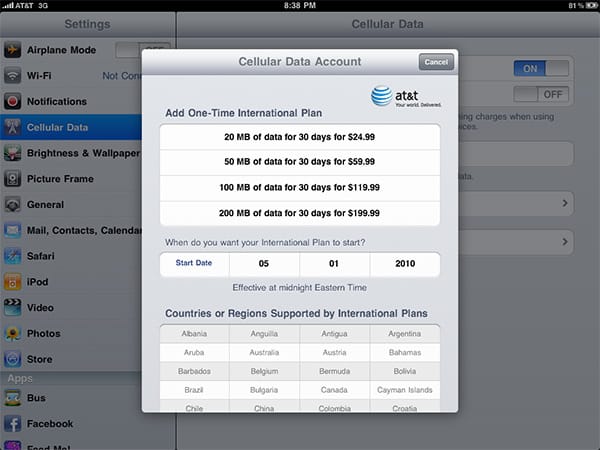Choose 100 MB for $119.99 plan
600x450 pixels.
click(x=300, y=188)
